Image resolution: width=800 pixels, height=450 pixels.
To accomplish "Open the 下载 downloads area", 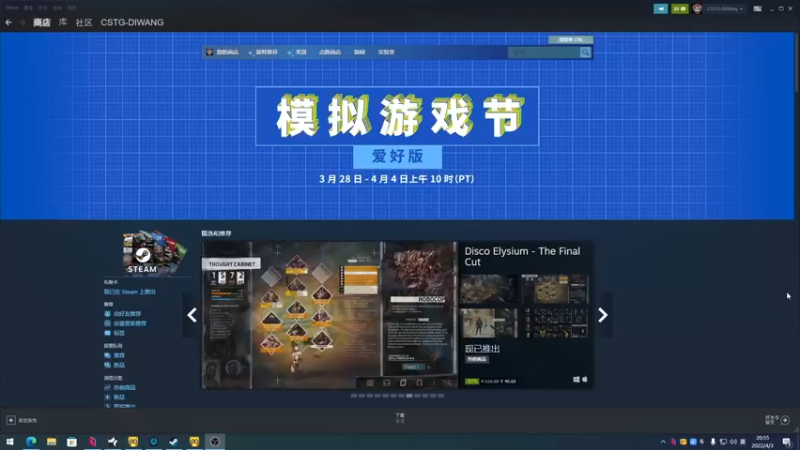I will click(400, 418).
